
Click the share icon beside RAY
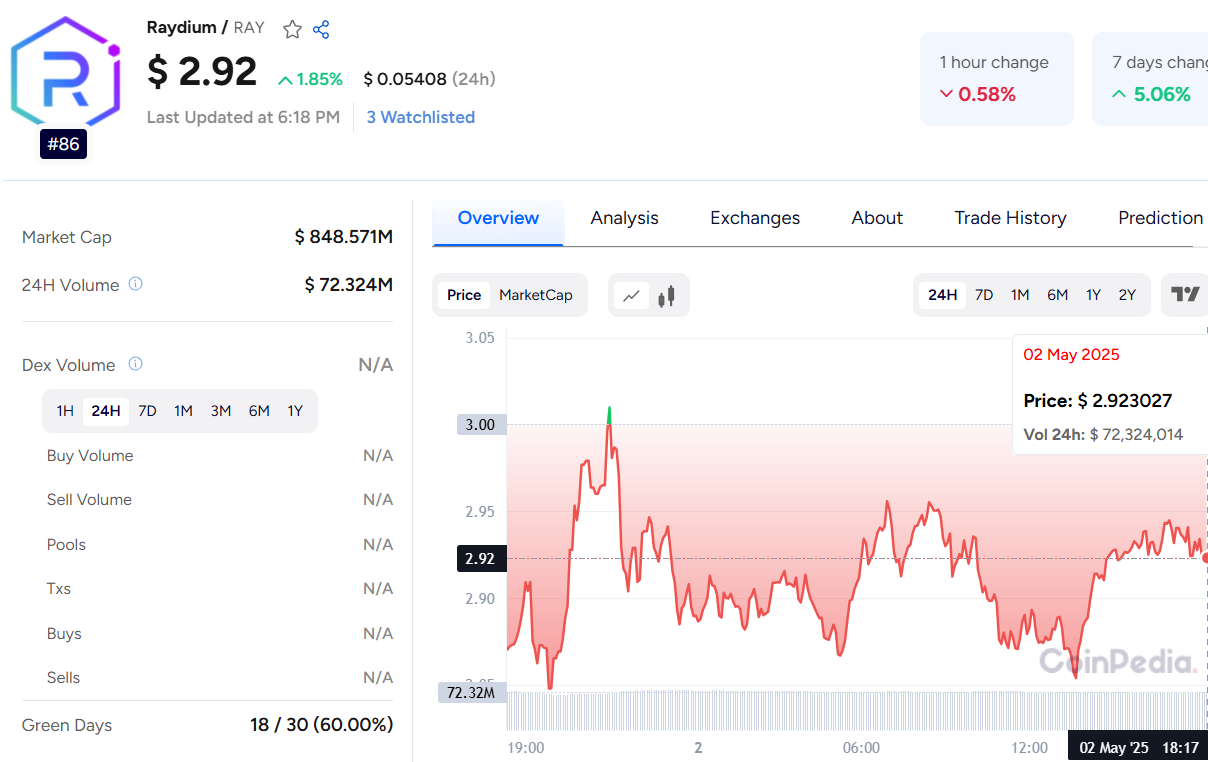(x=321, y=29)
